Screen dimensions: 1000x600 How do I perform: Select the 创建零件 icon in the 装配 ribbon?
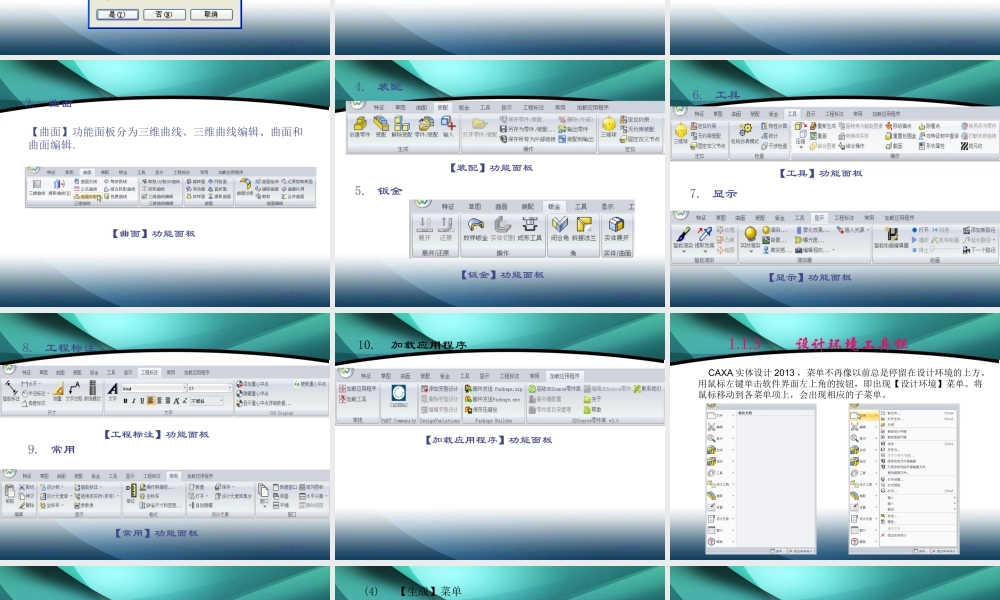[360, 127]
